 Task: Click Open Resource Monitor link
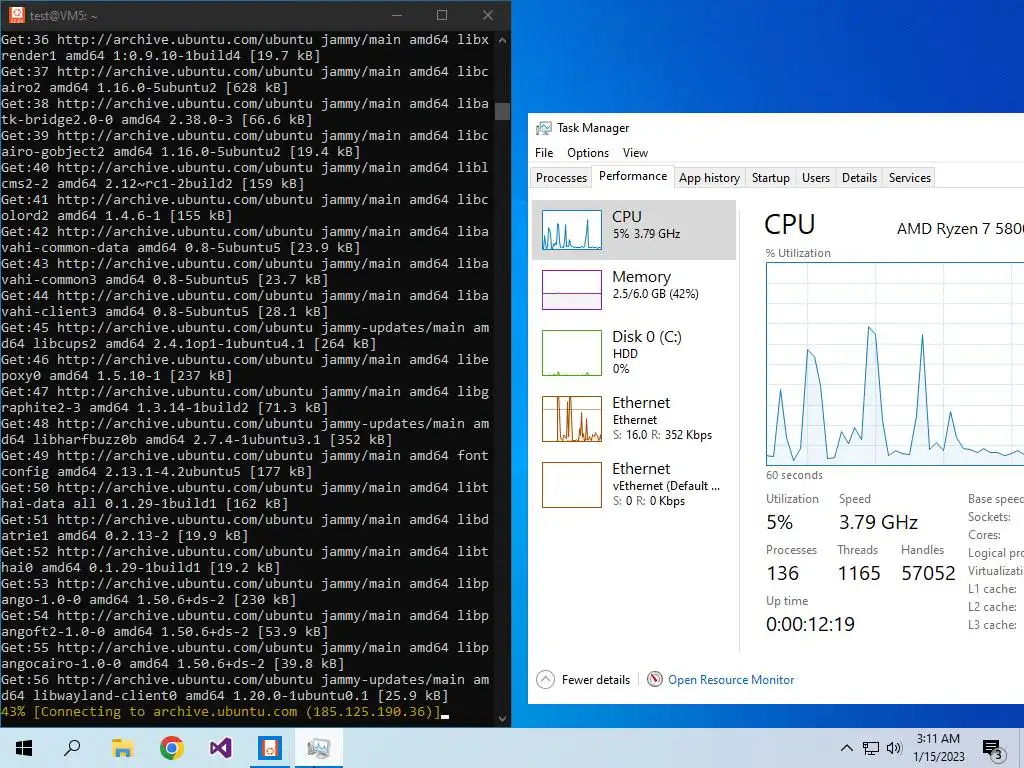click(731, 680)
